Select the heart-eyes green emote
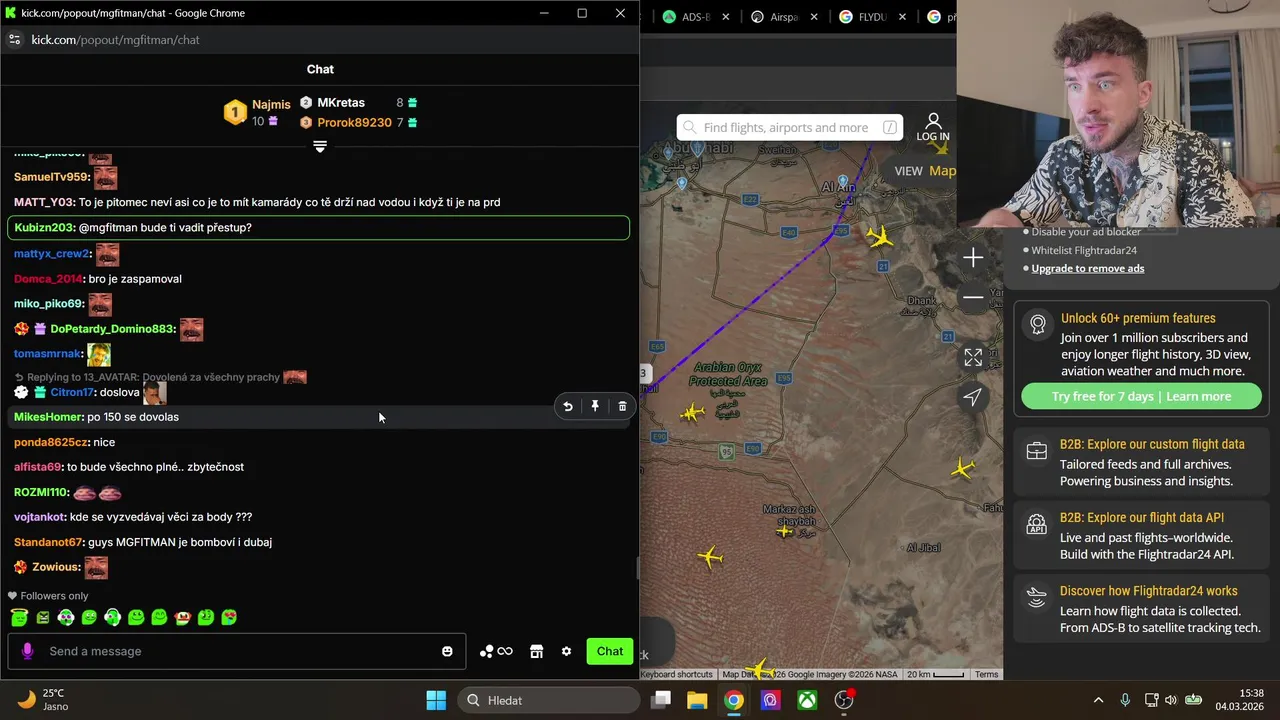The width and height of the screenshot is (1280, 720). 229,617
